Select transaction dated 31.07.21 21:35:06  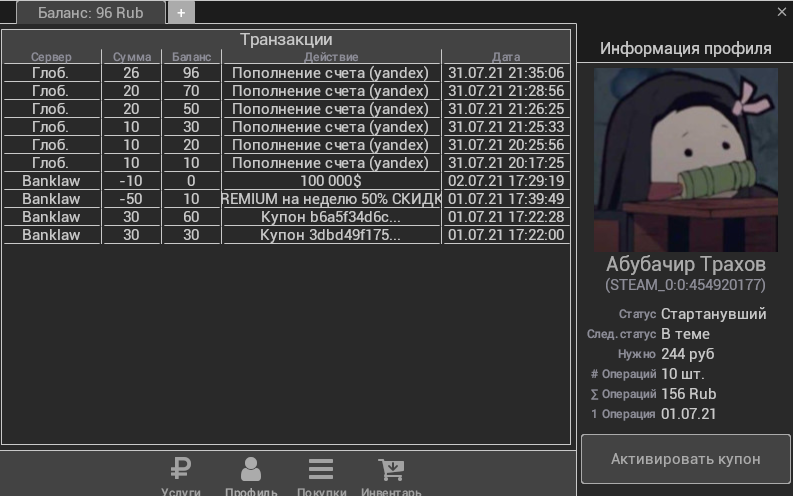[506, 73]
